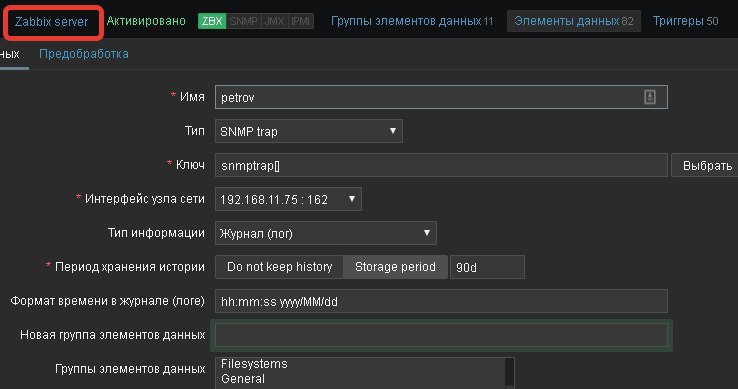Select Storage period option
The width and height of the screenshot is (738, 389).
click(395, 267)
